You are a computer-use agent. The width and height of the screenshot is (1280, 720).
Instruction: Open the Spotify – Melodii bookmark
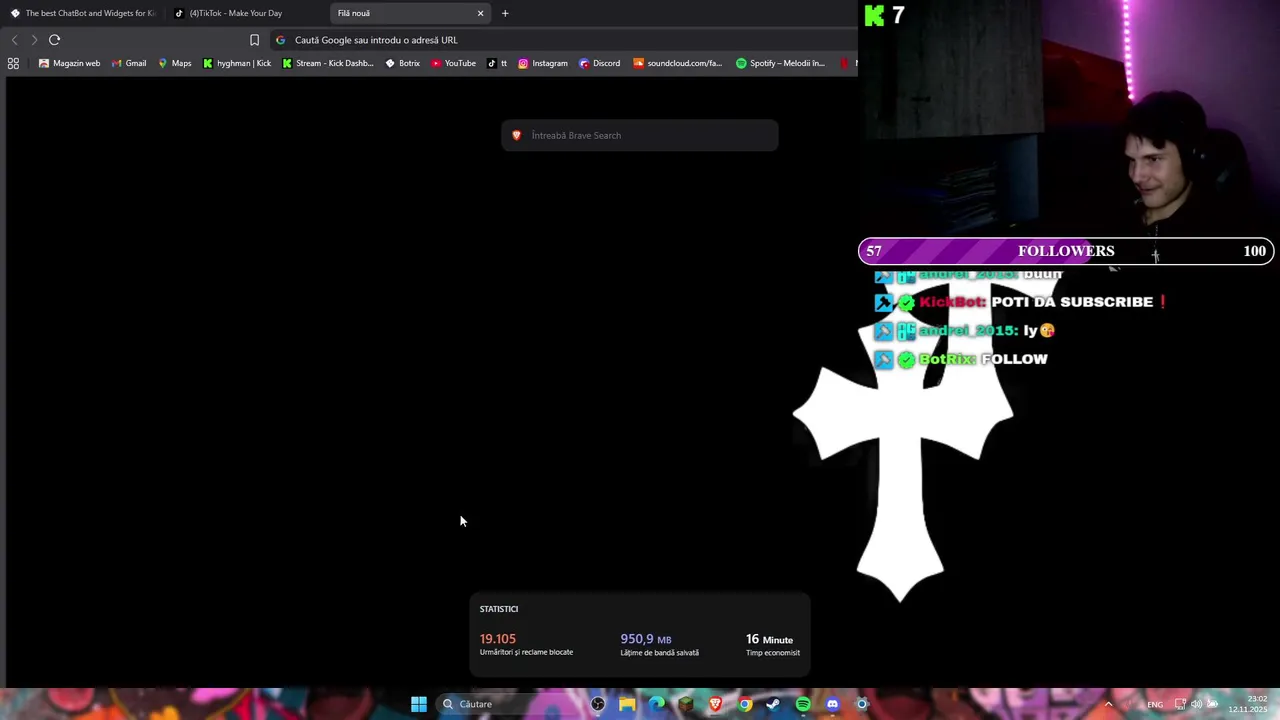pyautogui.click(x=780, y=63)
